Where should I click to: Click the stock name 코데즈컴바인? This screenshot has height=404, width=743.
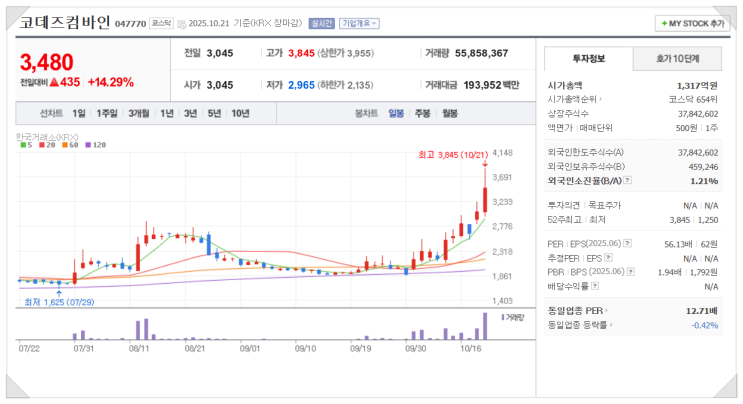coord(64,22)
